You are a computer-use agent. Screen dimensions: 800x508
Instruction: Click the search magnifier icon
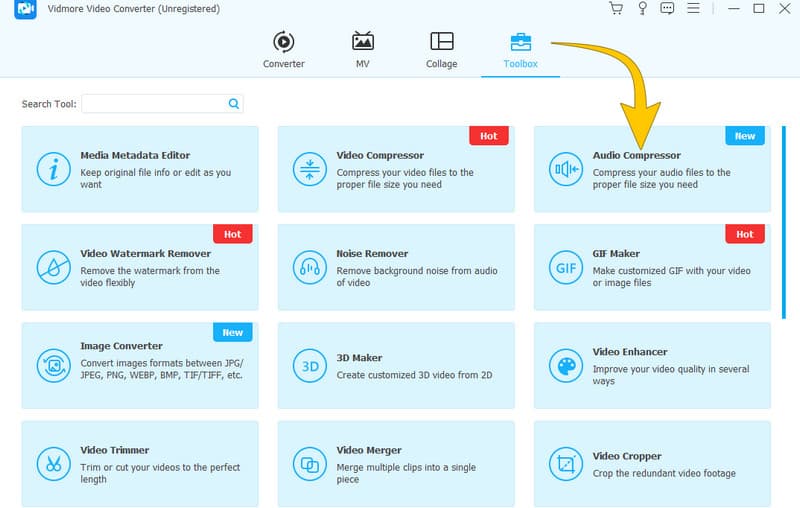coord(234,103)
